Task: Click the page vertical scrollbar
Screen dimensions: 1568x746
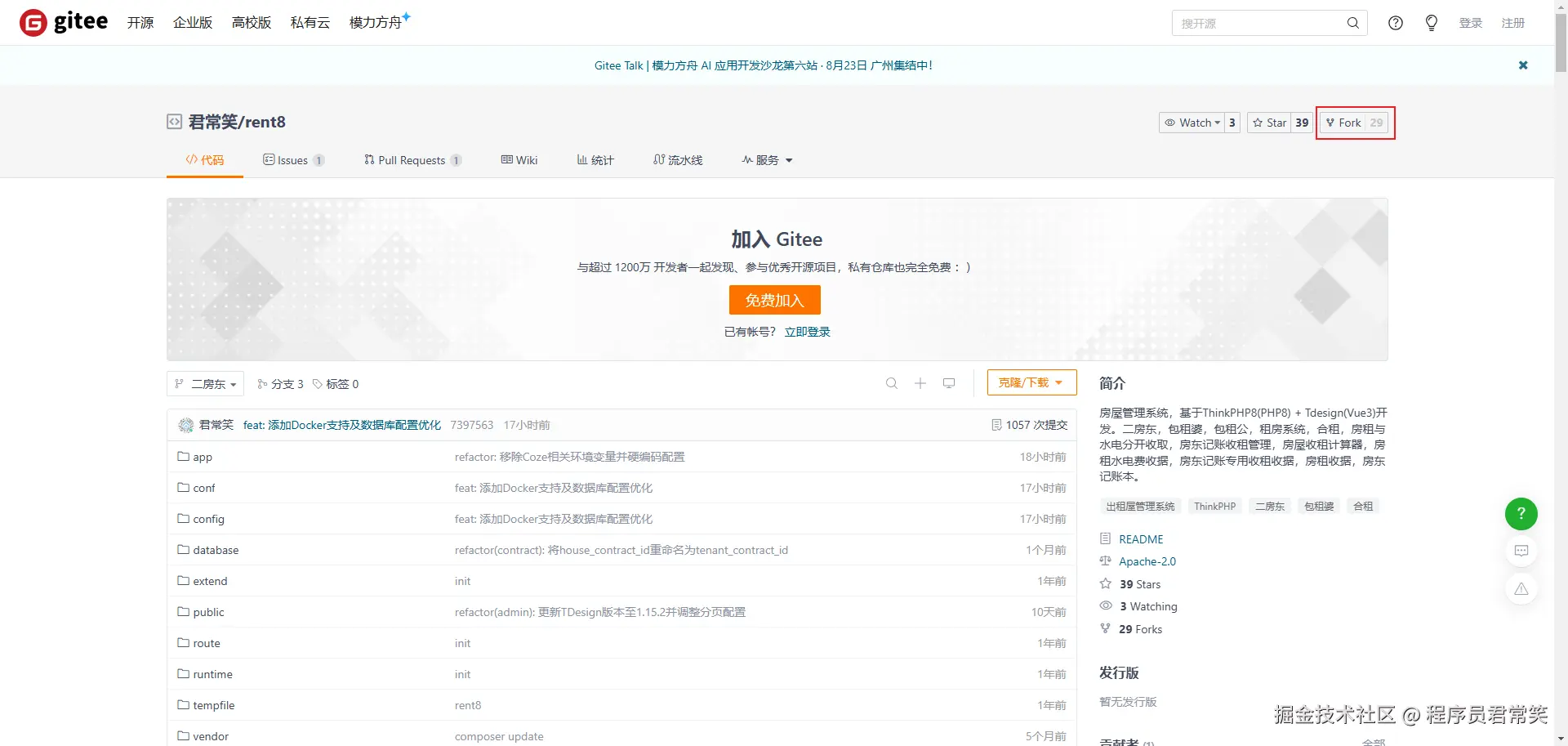Action: [x=1561, y=42]
